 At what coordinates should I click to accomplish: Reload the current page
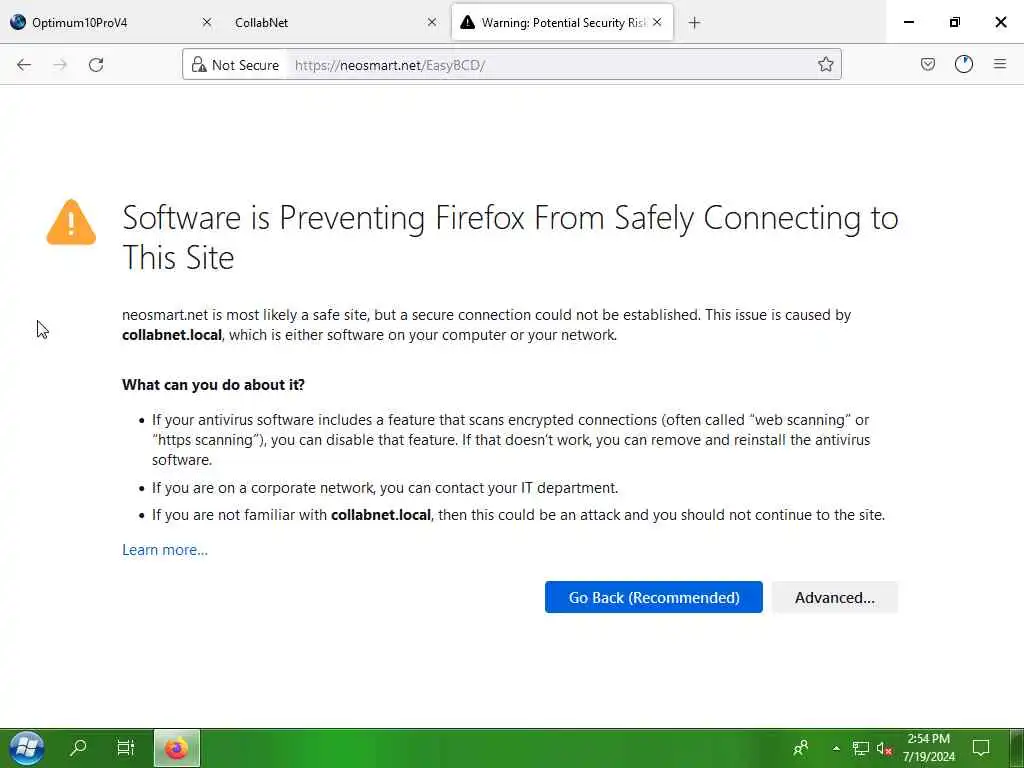click(96, 65)
